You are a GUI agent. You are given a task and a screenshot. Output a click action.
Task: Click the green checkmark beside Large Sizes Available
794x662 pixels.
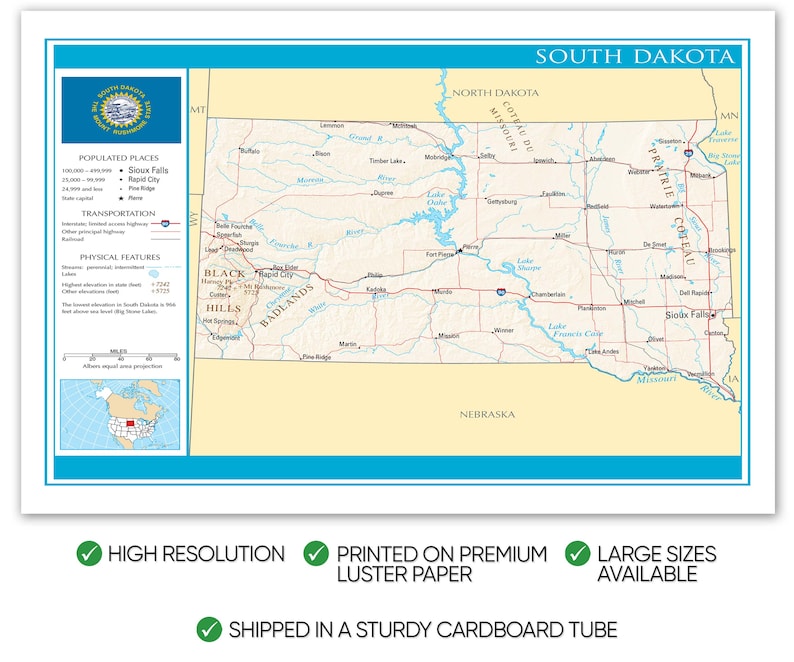click(x=578, y=553)
